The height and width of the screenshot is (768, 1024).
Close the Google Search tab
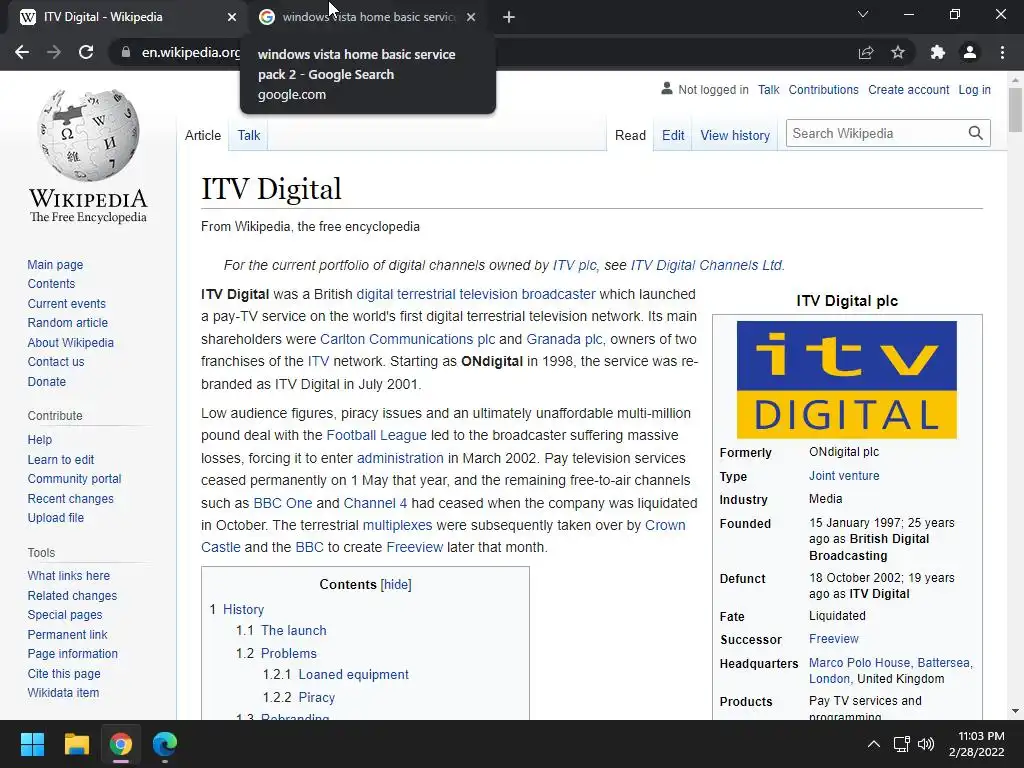coord(471,17)
